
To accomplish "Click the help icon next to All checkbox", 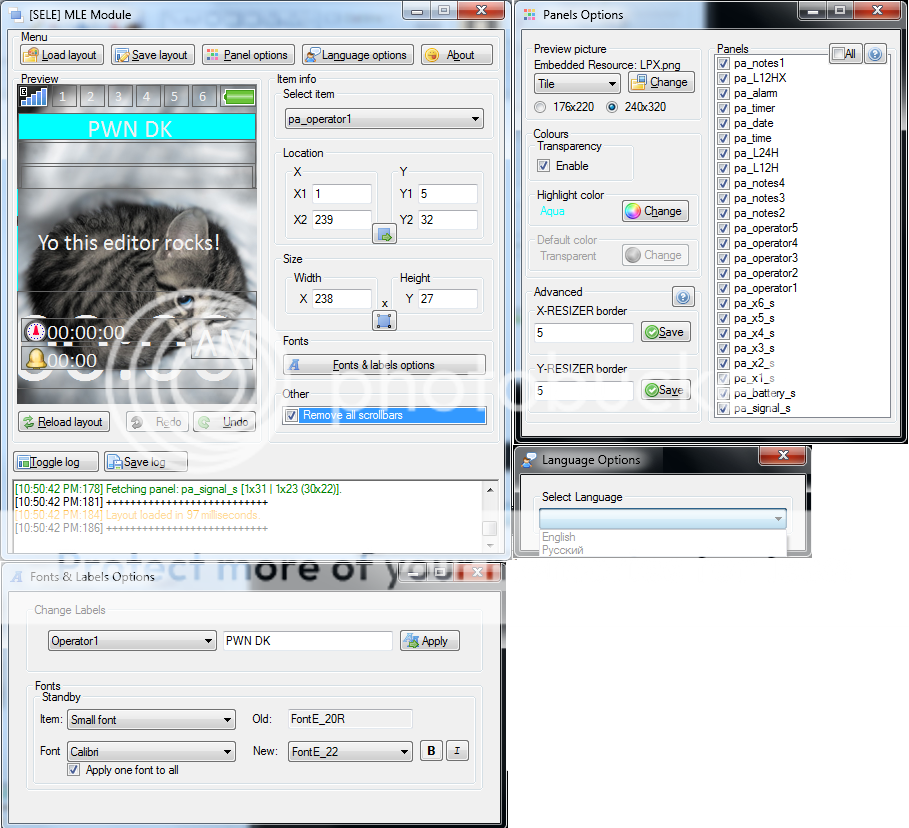I will pyautogui.click(x=875, y=54).
